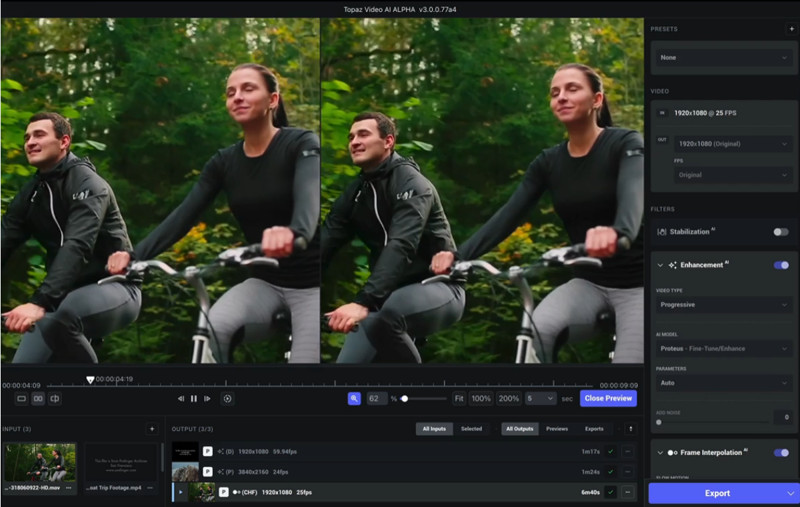Open AI Model Proteus dropdown
Screen dimensions: 800x507
coord(723,349)
